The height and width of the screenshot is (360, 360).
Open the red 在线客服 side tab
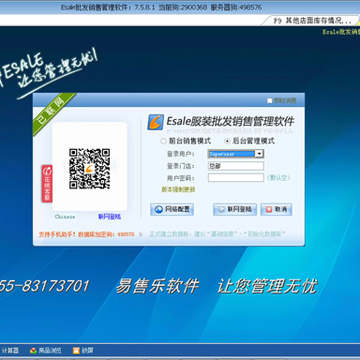click(47, 183)
